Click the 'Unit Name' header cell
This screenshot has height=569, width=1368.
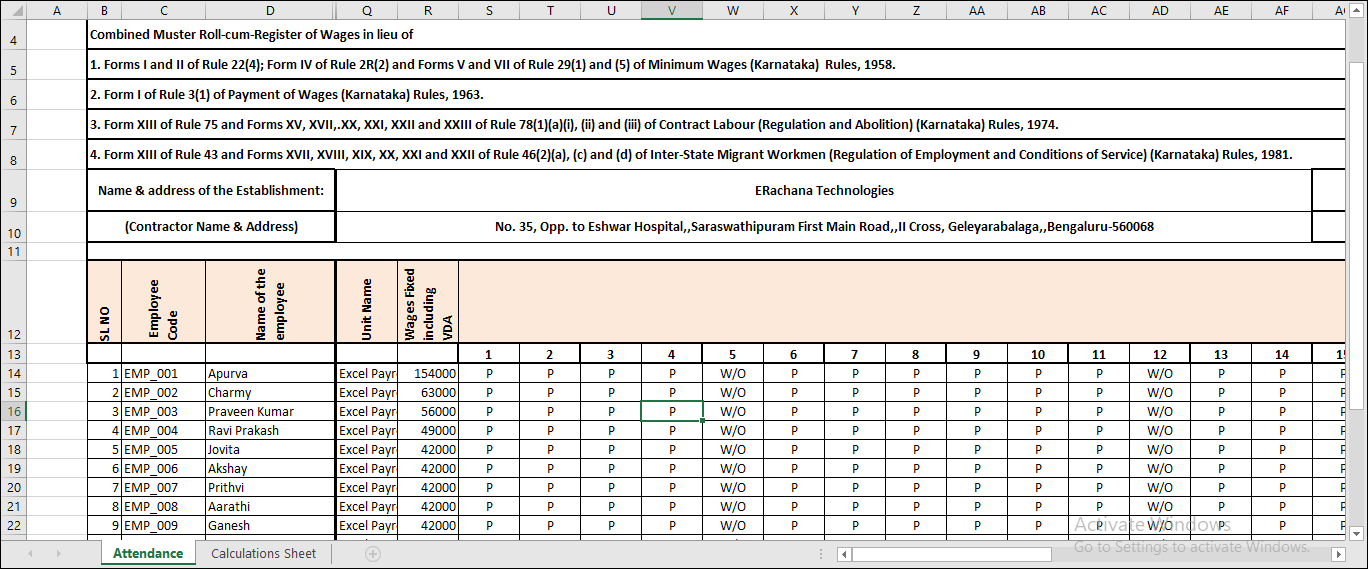(x=366, y=302)
